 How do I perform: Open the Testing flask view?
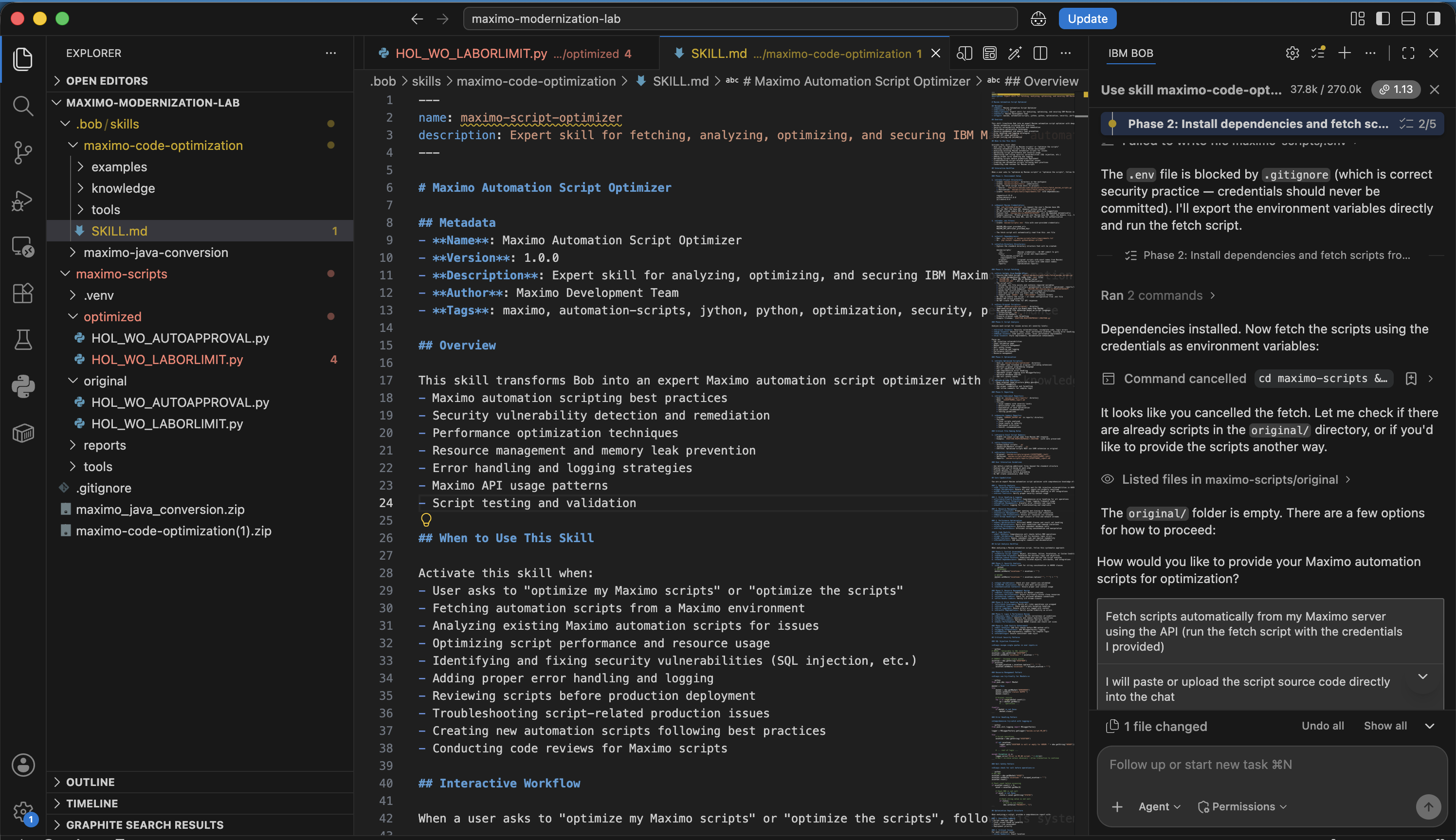pyautogui.click(x=23, y=340)
